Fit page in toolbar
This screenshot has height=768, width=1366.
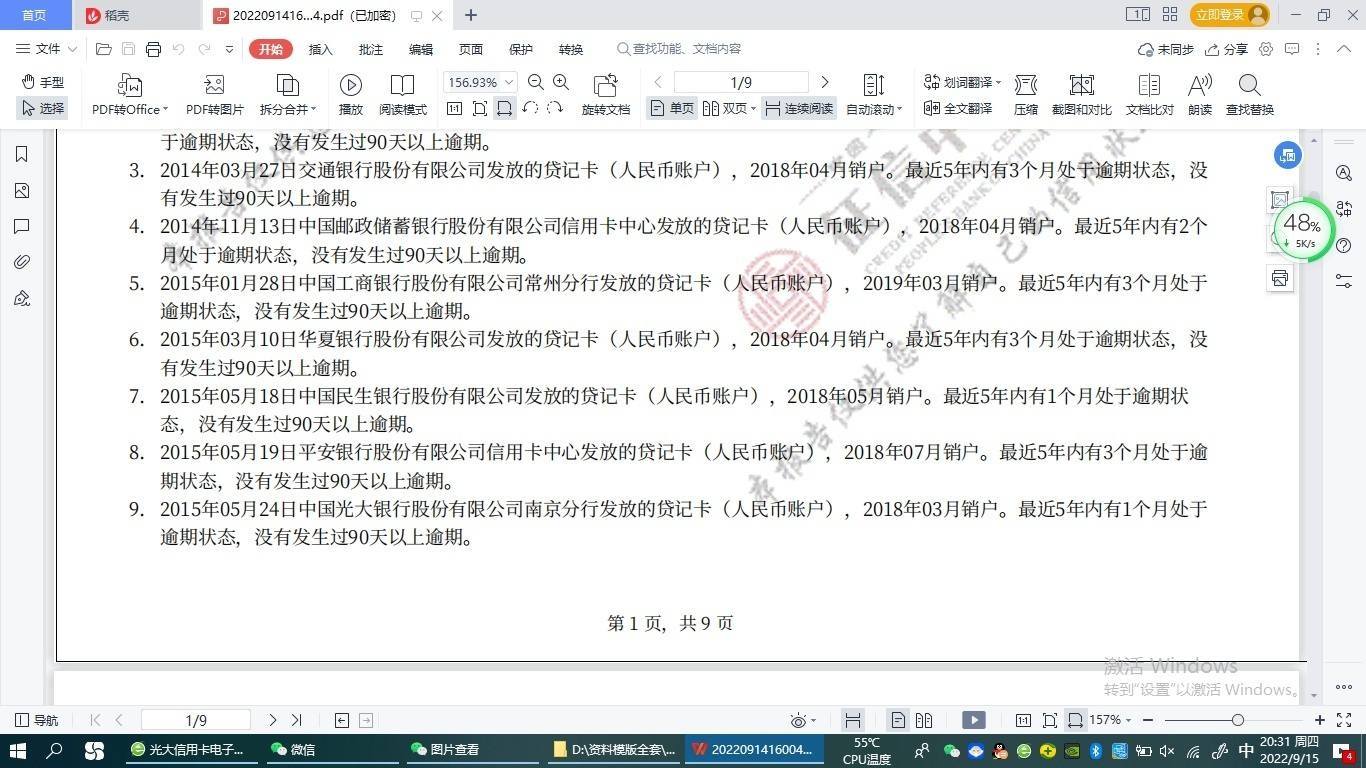(479, 108)
